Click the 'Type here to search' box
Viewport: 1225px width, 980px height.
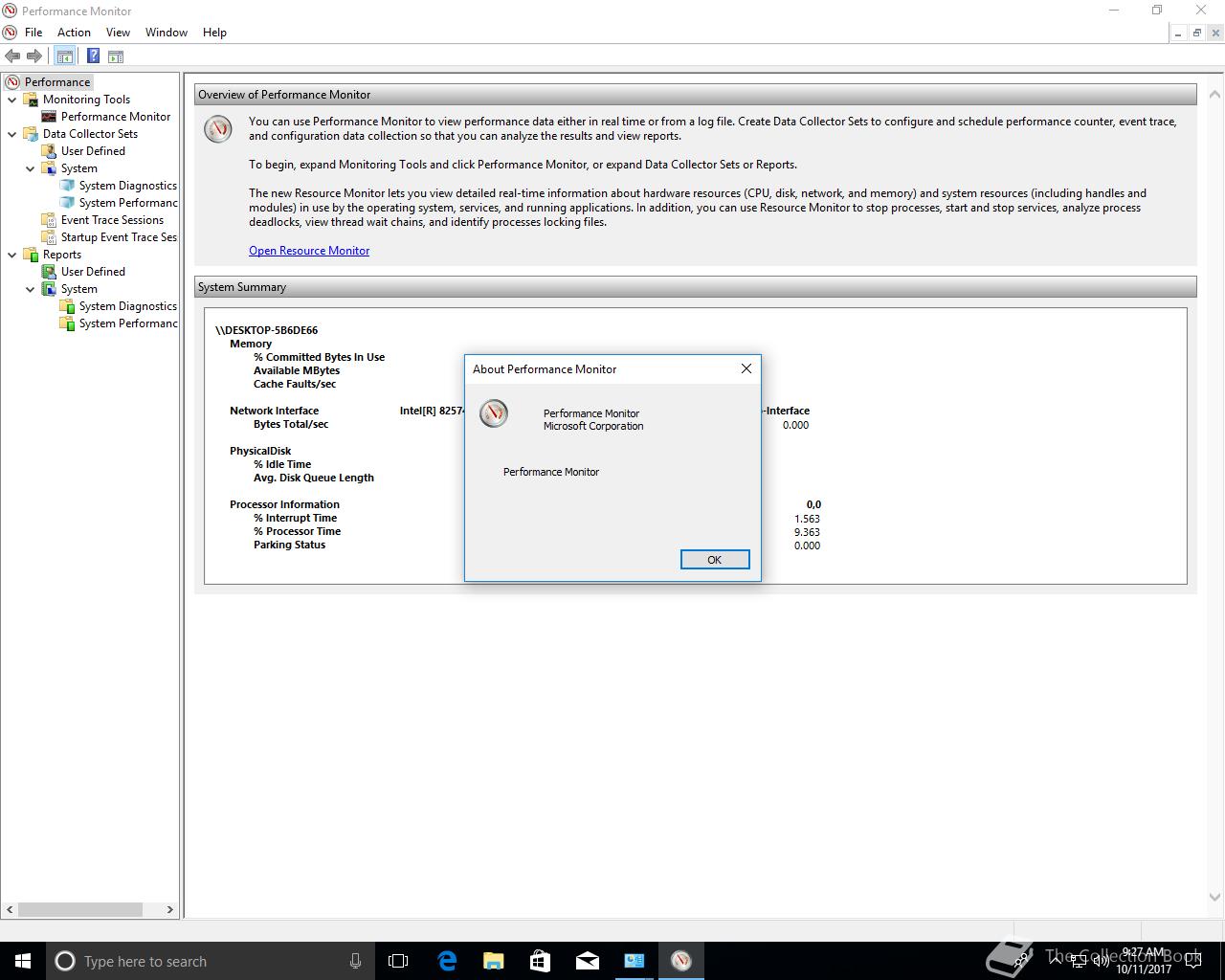(210, 961)
